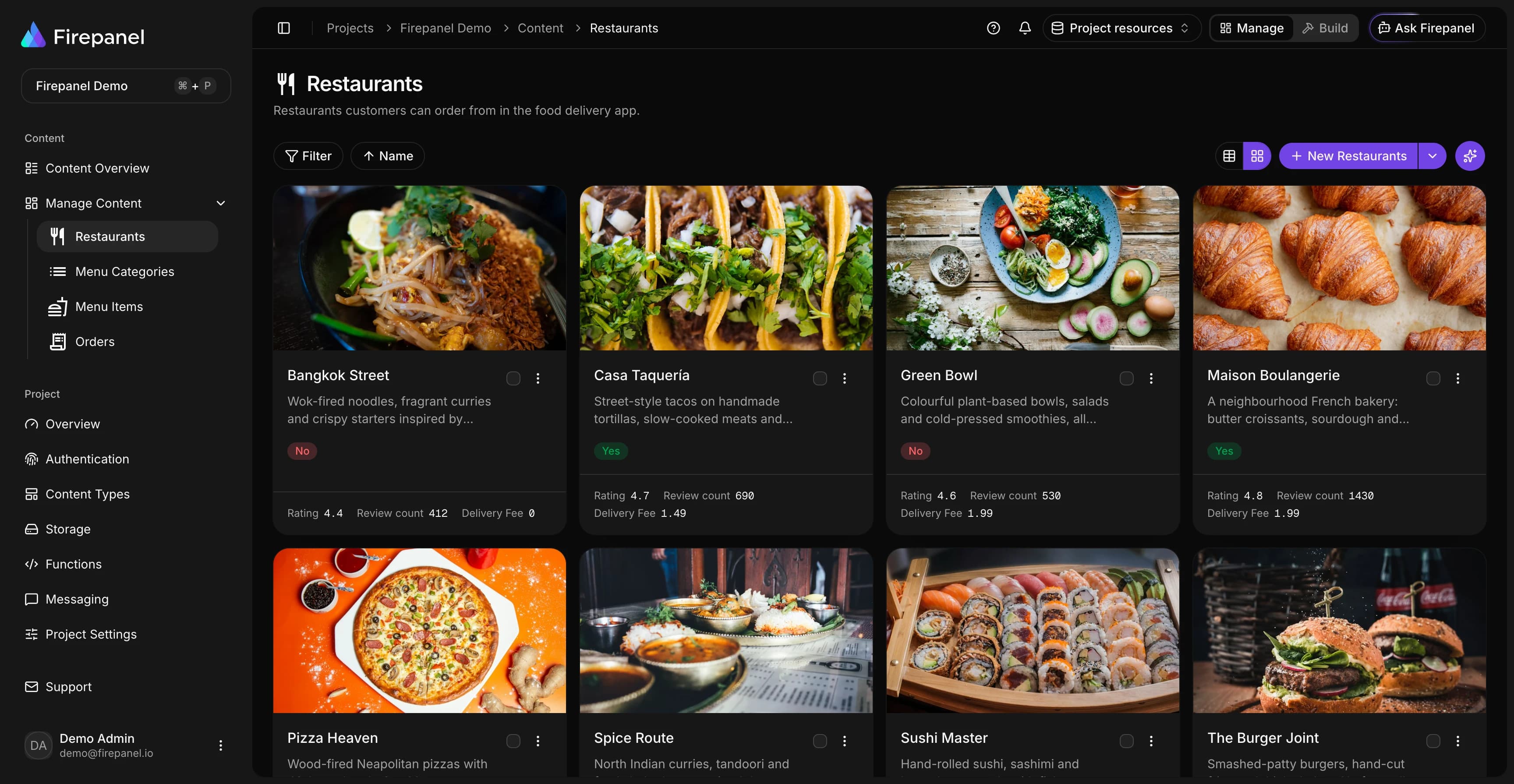Viewport: 1514px width, 784px height.
Task: Go to Content breadcrumb link
Action: (540, 28)
